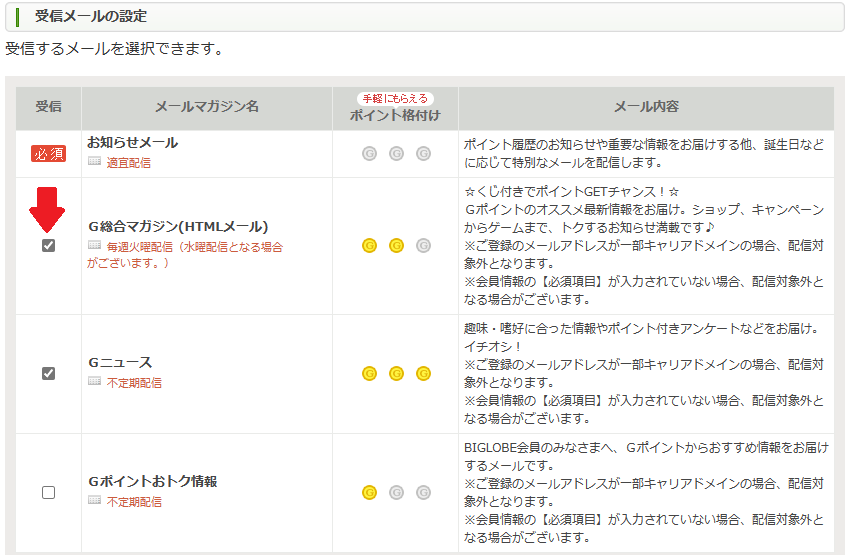Click the first gray coin in お知らせメール row
The width and height of the screenshot is (853, 555).
tap(369, 153)
